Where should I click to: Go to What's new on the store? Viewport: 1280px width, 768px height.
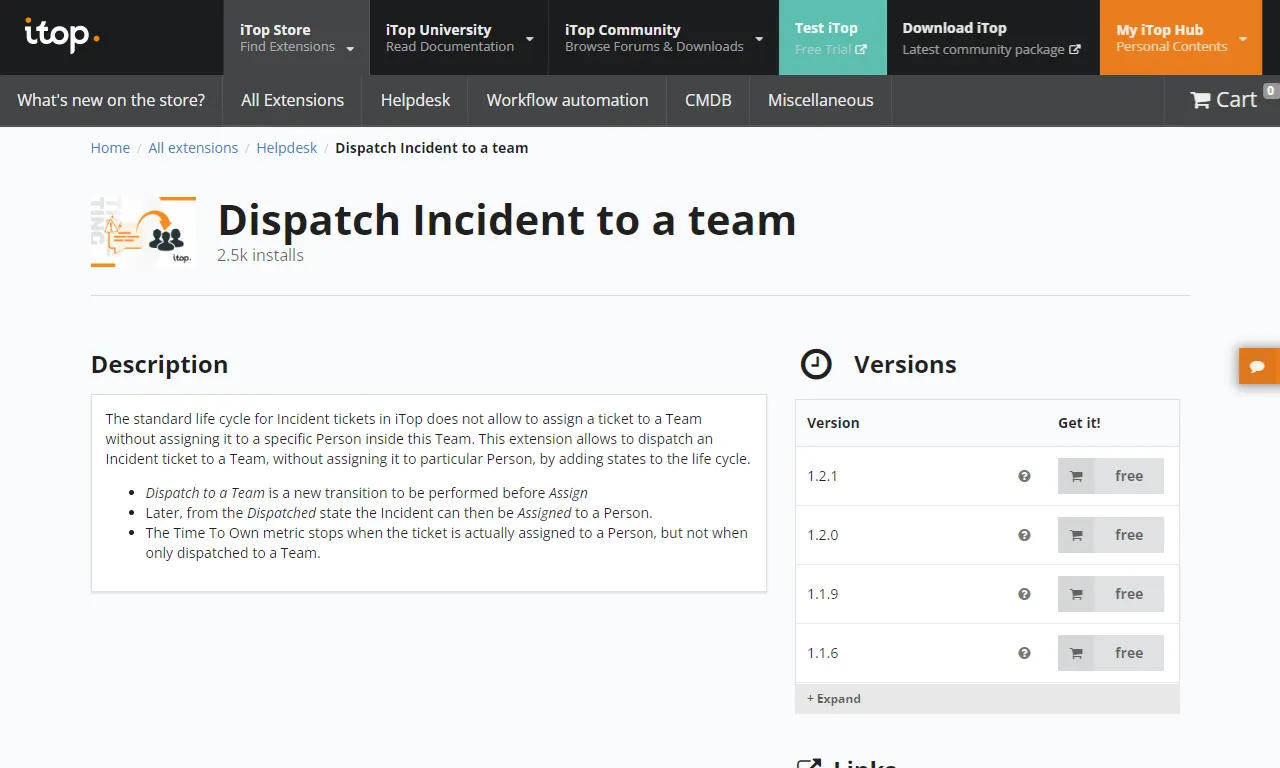pos(111,100)
